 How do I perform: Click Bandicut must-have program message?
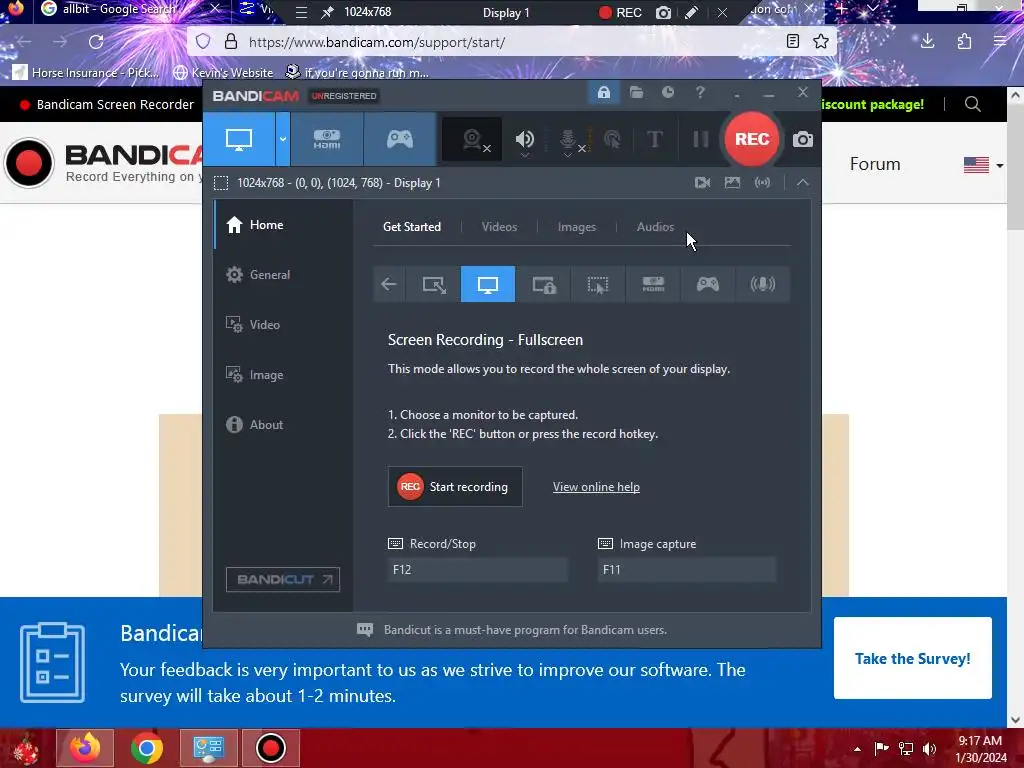pyautogui.click(x=525, y=630)
